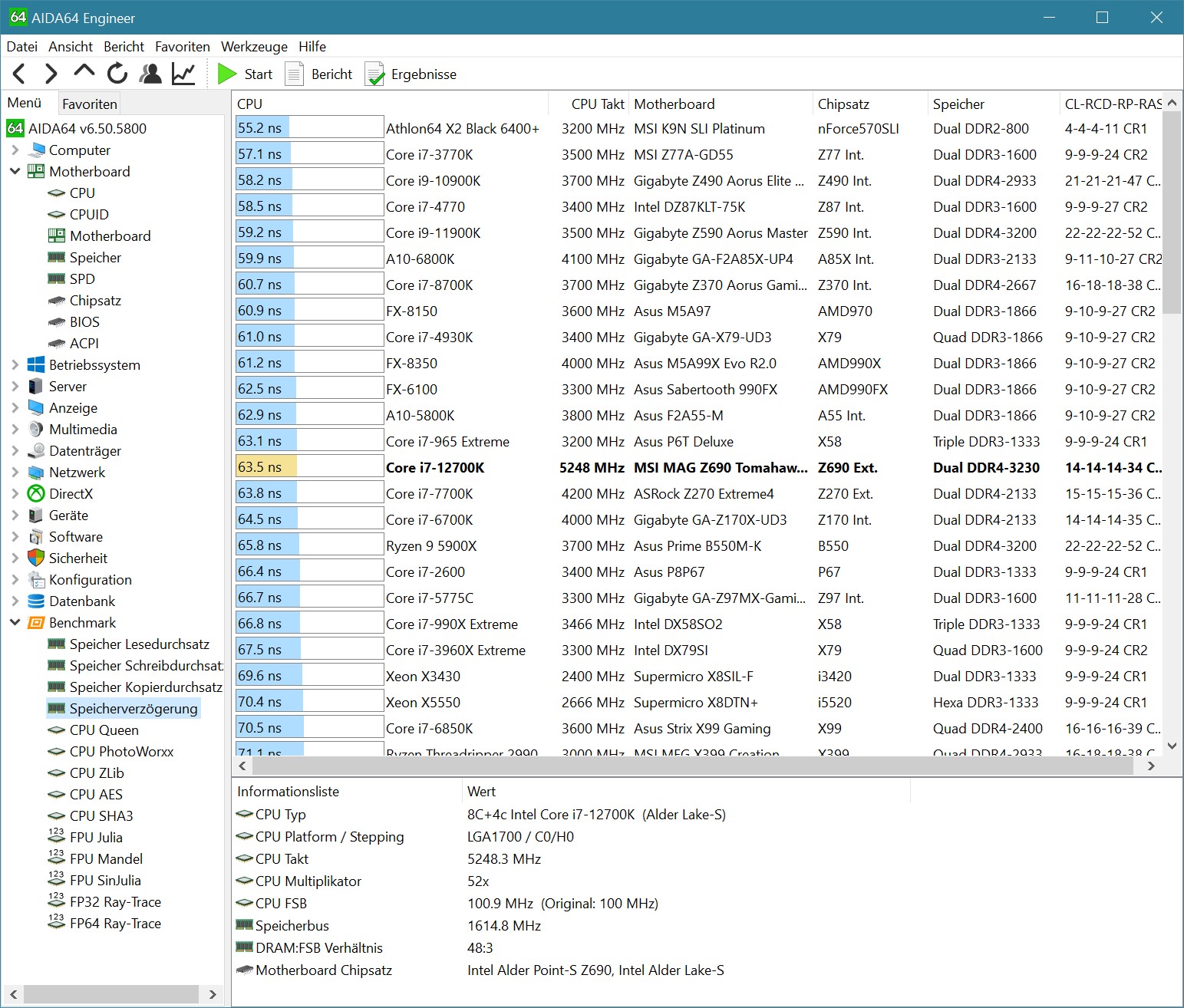
Task: Open the Datei menu
Action: point(22,46)
